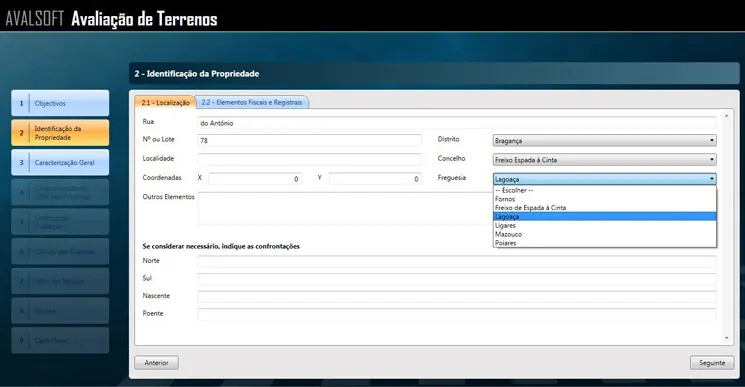Viewport: 745px width, 387px height.
Task: Open step 1 Objectivos in sidebar
Action: coord(60,103)
